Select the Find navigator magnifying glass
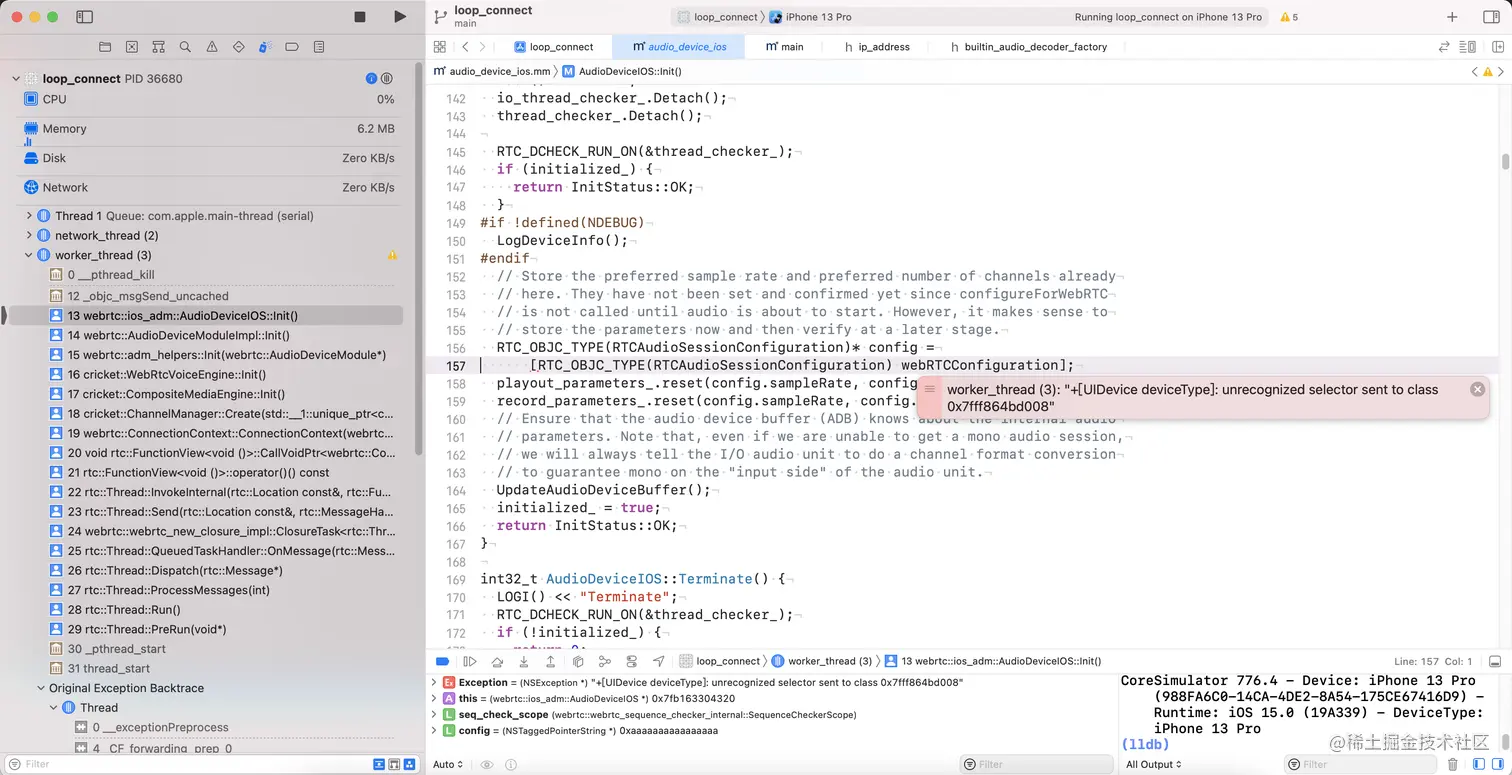The image size is (1512, 775). [185, 46]
